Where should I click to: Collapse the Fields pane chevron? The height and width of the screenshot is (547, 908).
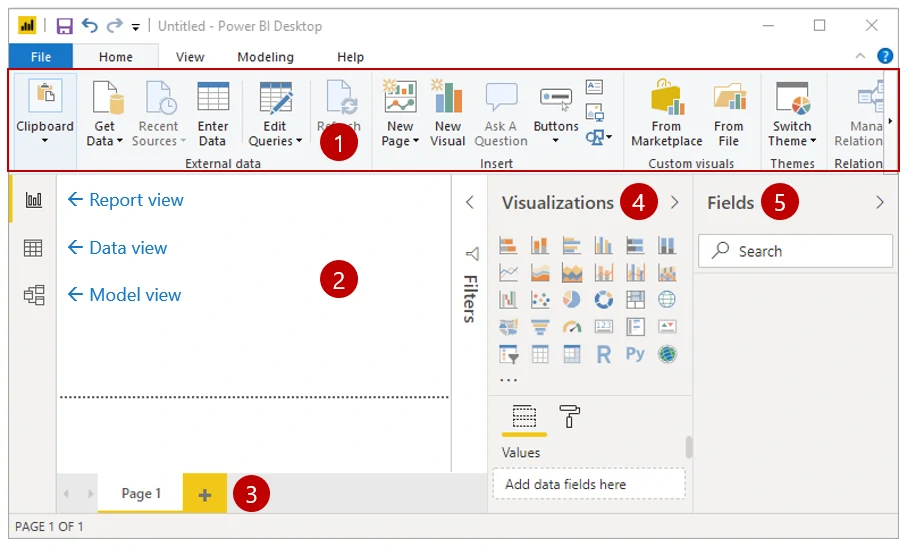click(x=880, y=202)
